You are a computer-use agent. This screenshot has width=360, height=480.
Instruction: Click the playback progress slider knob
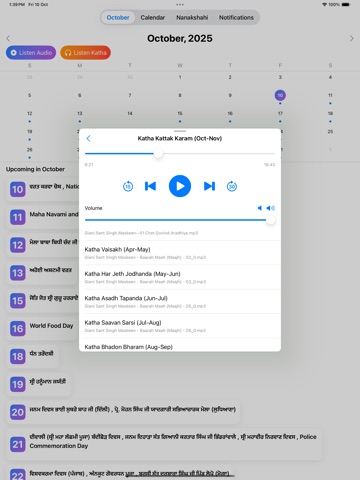(158, 154)
